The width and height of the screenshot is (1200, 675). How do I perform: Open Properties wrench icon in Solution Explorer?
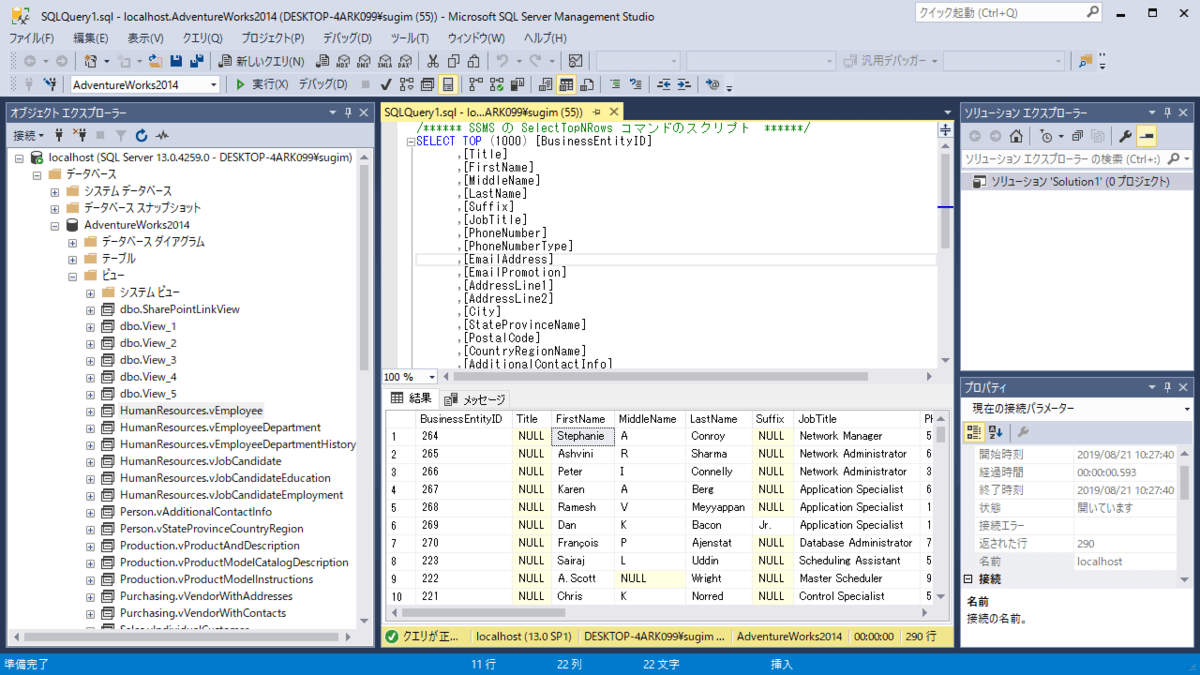(x=1125, y=136)
